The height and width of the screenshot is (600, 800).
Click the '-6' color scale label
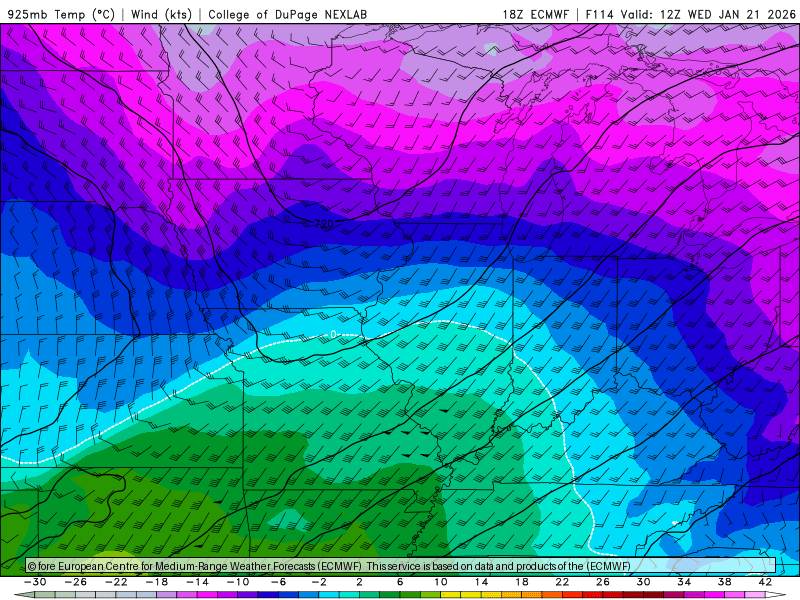point(279,582)
